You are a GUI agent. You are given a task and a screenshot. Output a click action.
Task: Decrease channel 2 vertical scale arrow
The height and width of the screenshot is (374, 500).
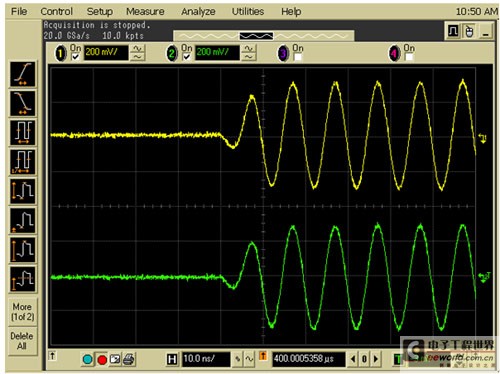(x=249, y=57)
